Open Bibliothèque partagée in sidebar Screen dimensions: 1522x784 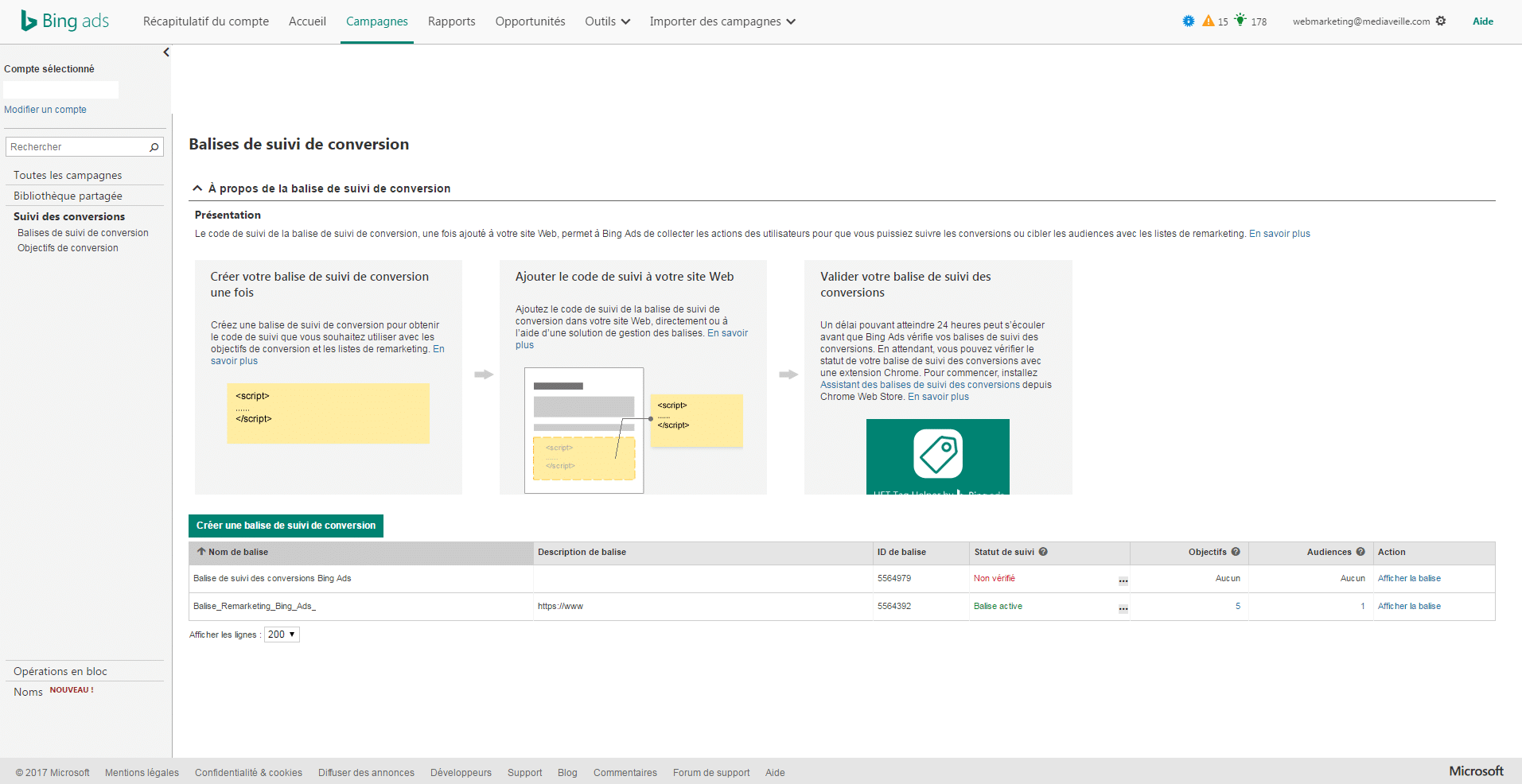(x=68, y=196)
